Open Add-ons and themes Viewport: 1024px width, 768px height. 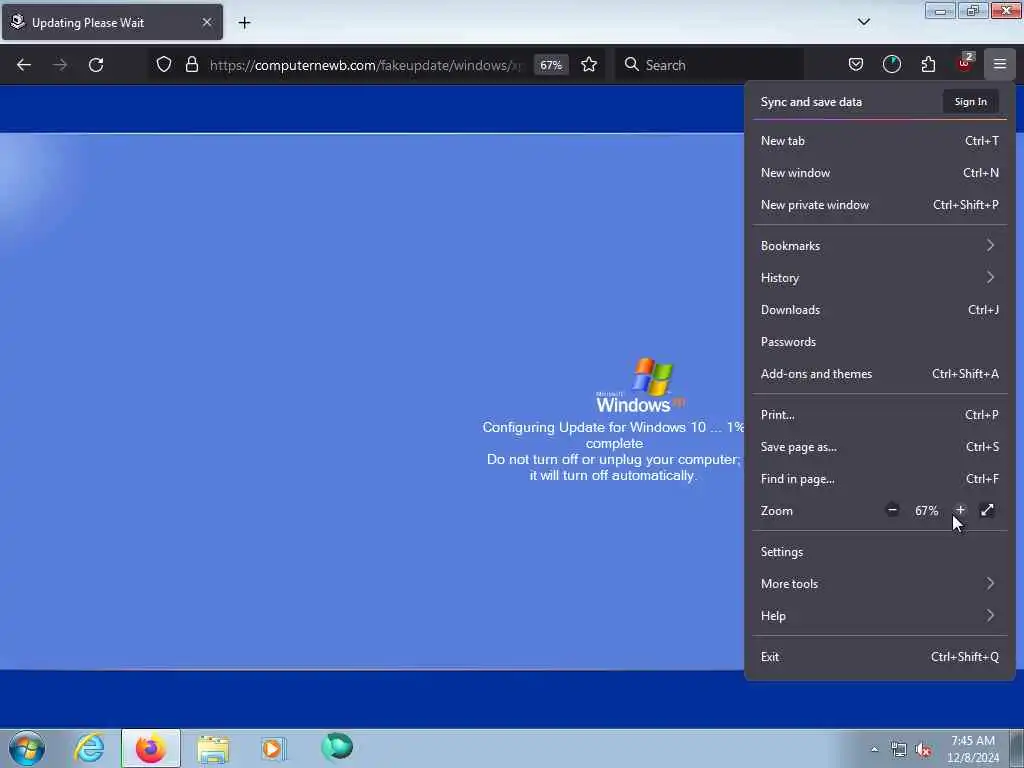880,374
